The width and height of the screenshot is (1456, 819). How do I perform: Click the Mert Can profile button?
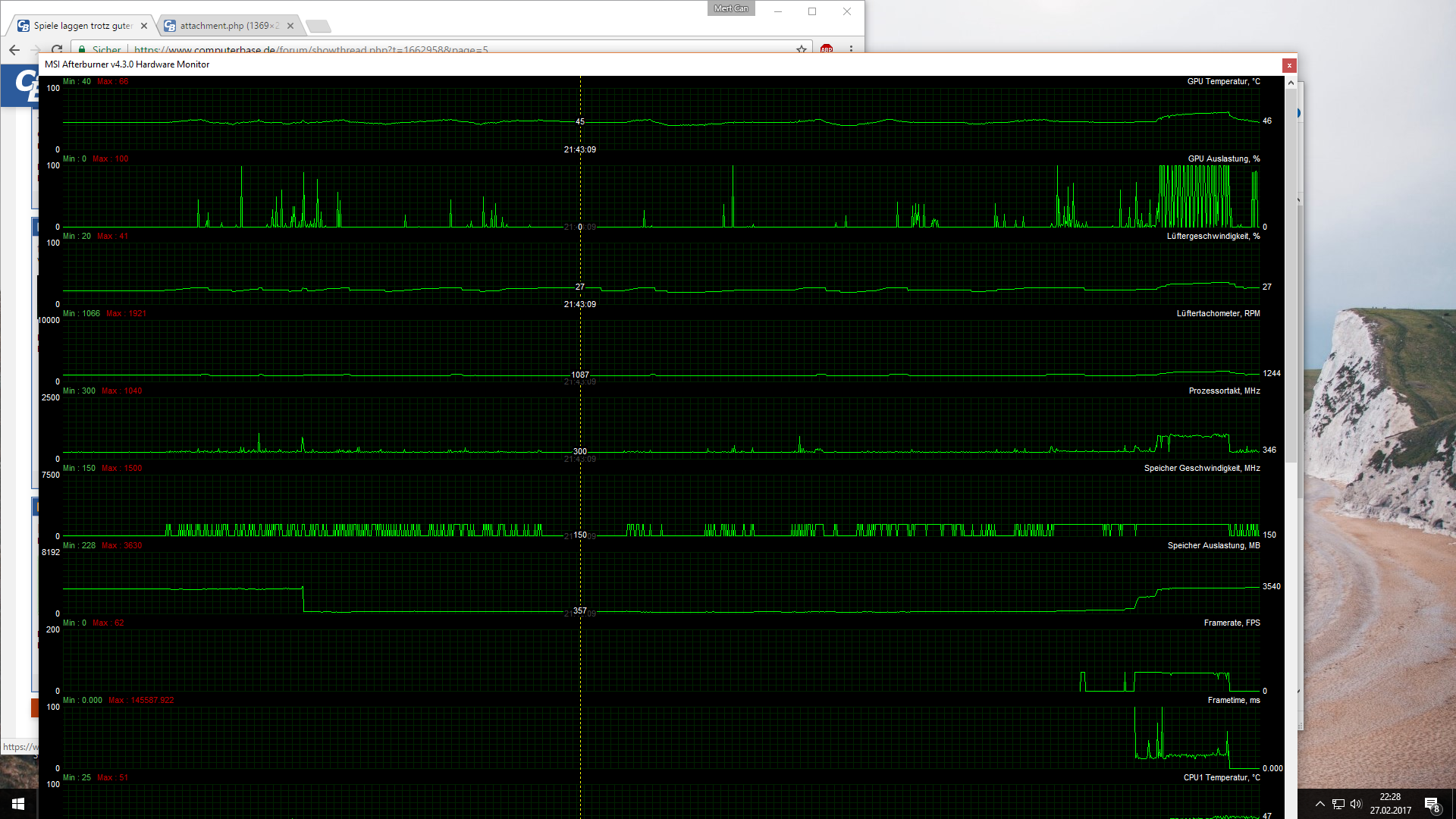point(731,8)
